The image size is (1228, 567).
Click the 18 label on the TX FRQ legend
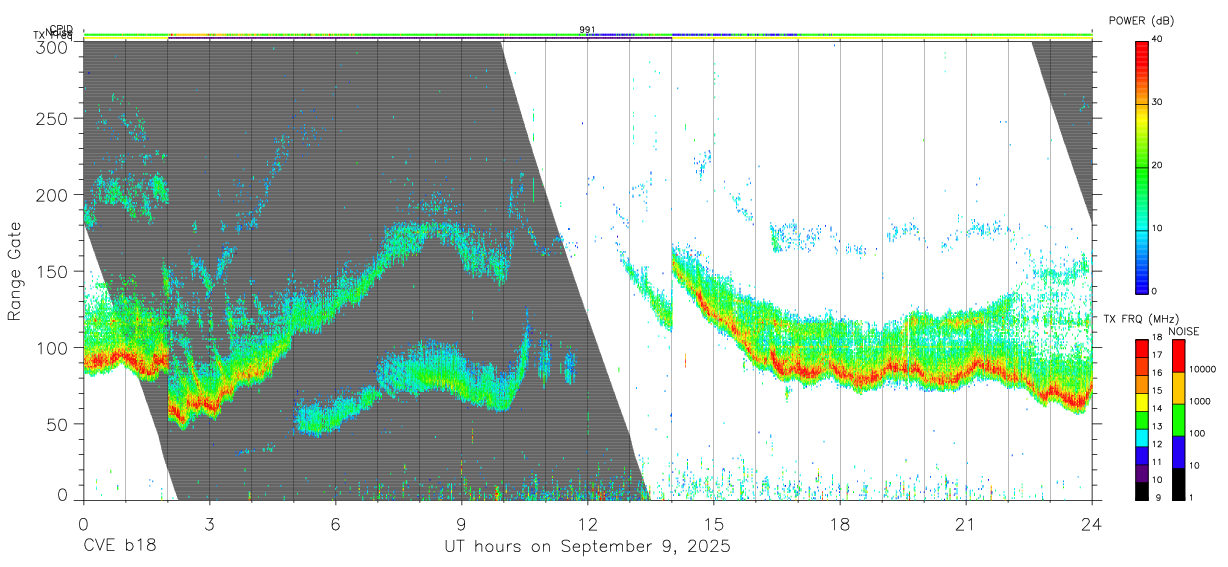[1158, 338]
